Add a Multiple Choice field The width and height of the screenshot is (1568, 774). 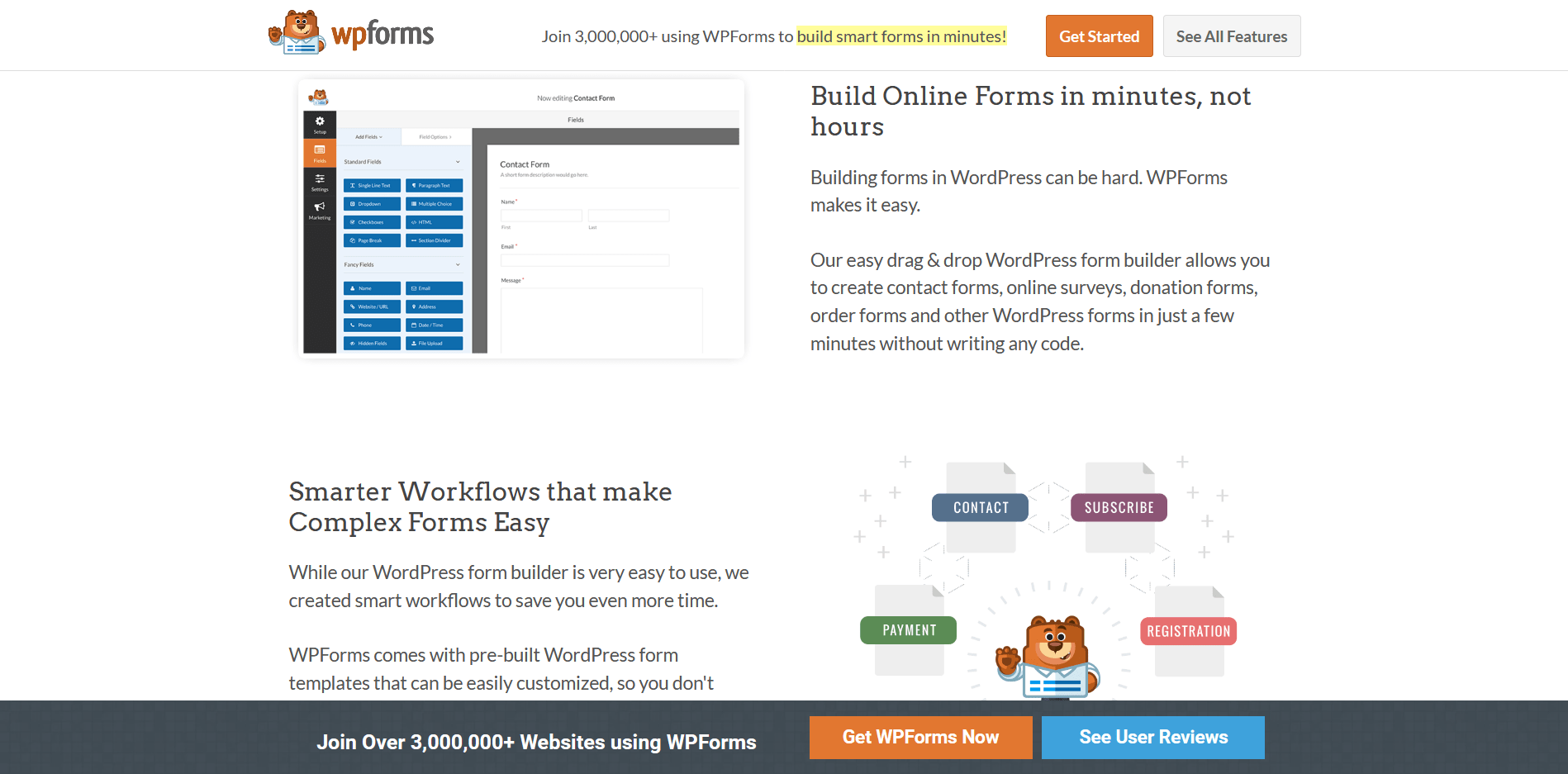[x=434, y=204]
